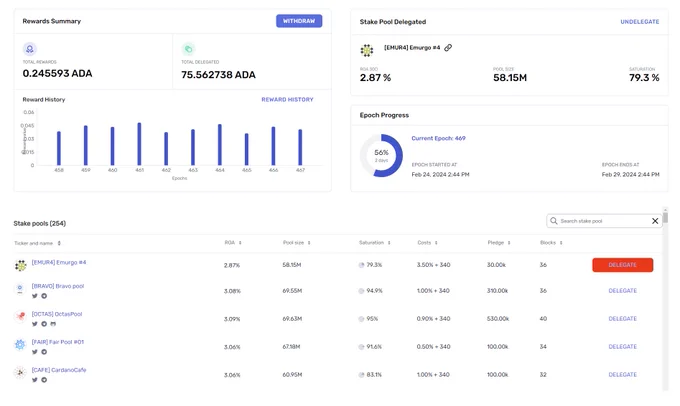Click the OctasPool octopus avatar
Image resolution: width=680 pixels, height=406 pixels.
[x=20, y=317]
